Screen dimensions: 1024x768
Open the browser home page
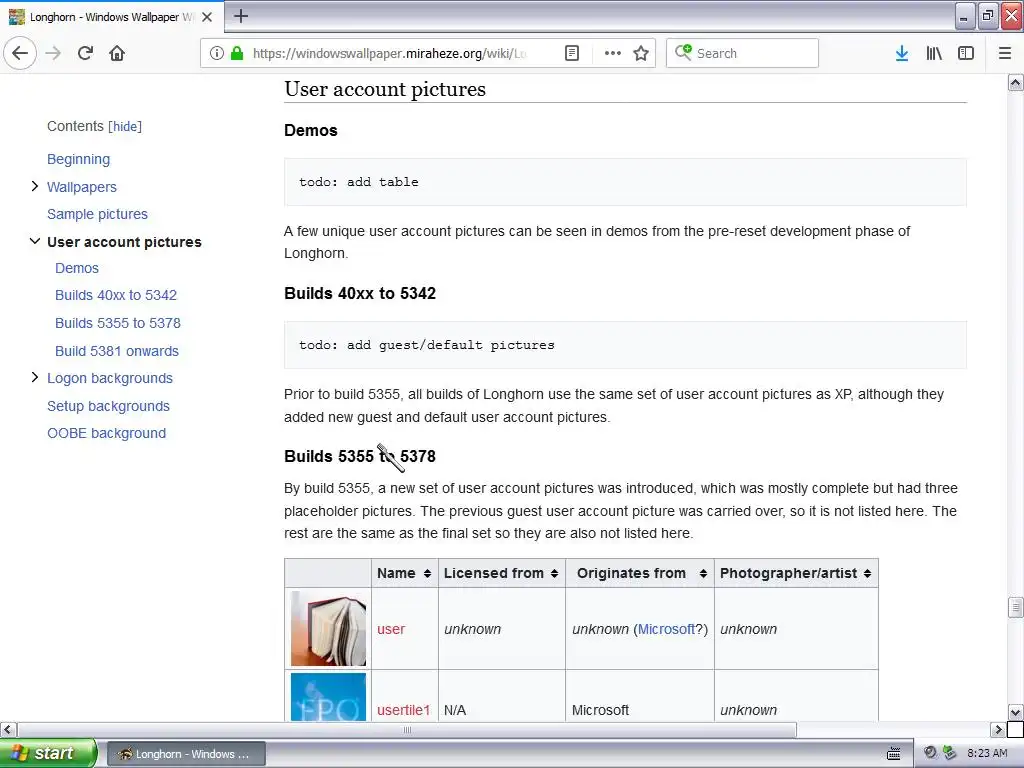117,53
